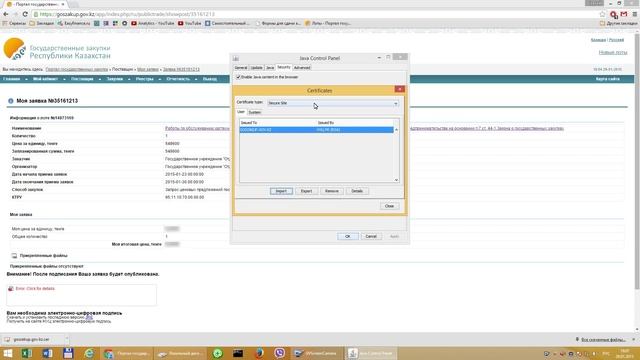Click the Export button in Certificates
Viewport: 640px width, 360px height.
tap(307, 191)
